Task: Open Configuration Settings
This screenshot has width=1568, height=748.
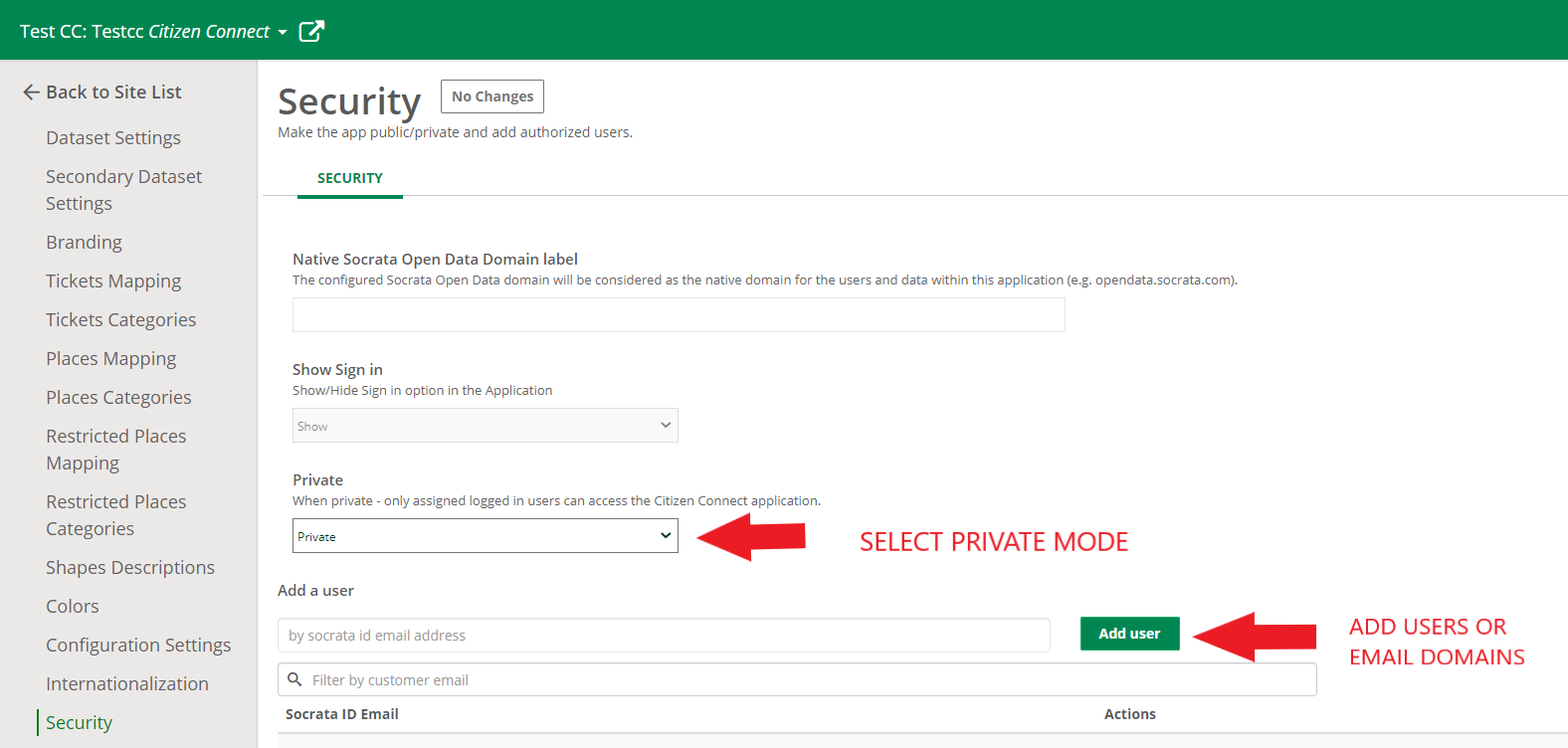Action: coord(138,646)
